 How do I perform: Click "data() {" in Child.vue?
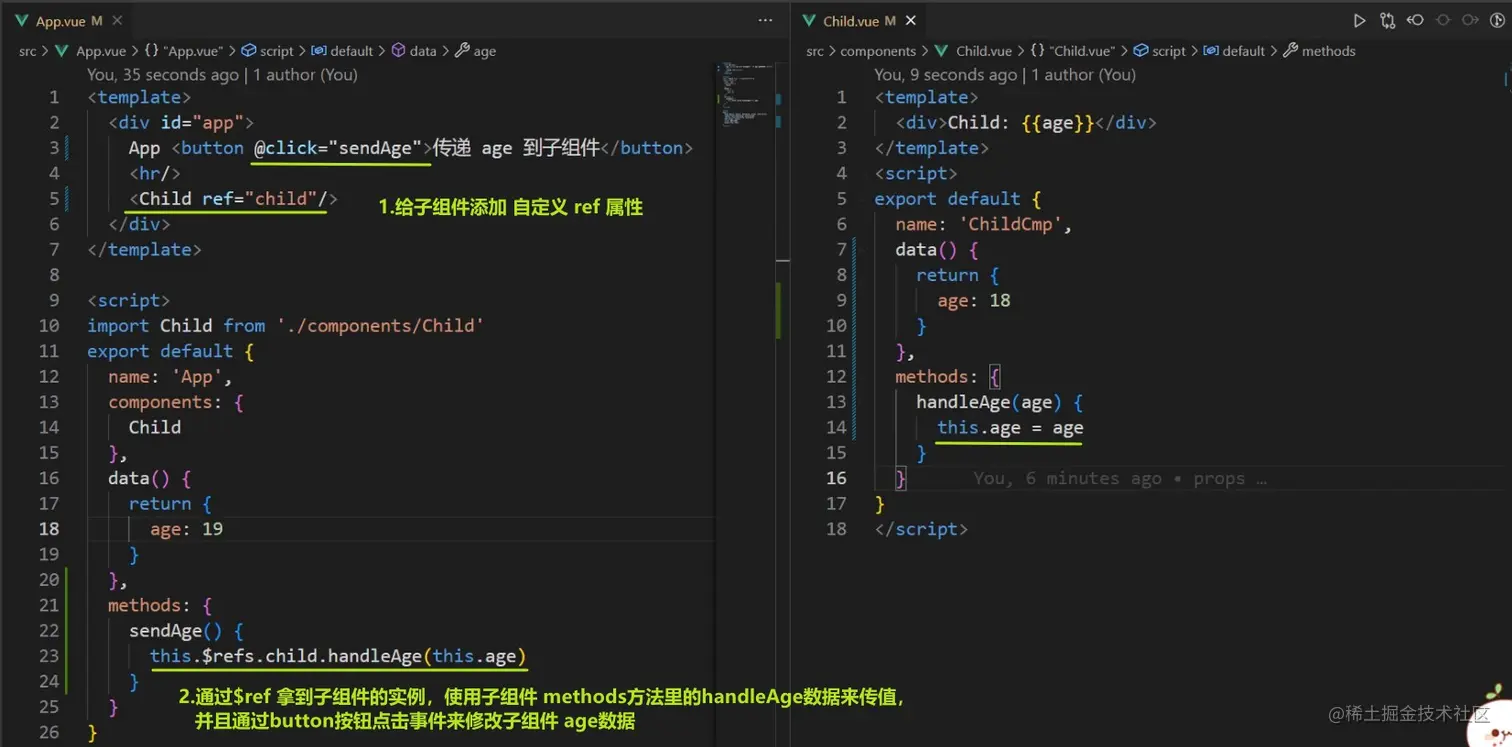[x=937, y=249]
